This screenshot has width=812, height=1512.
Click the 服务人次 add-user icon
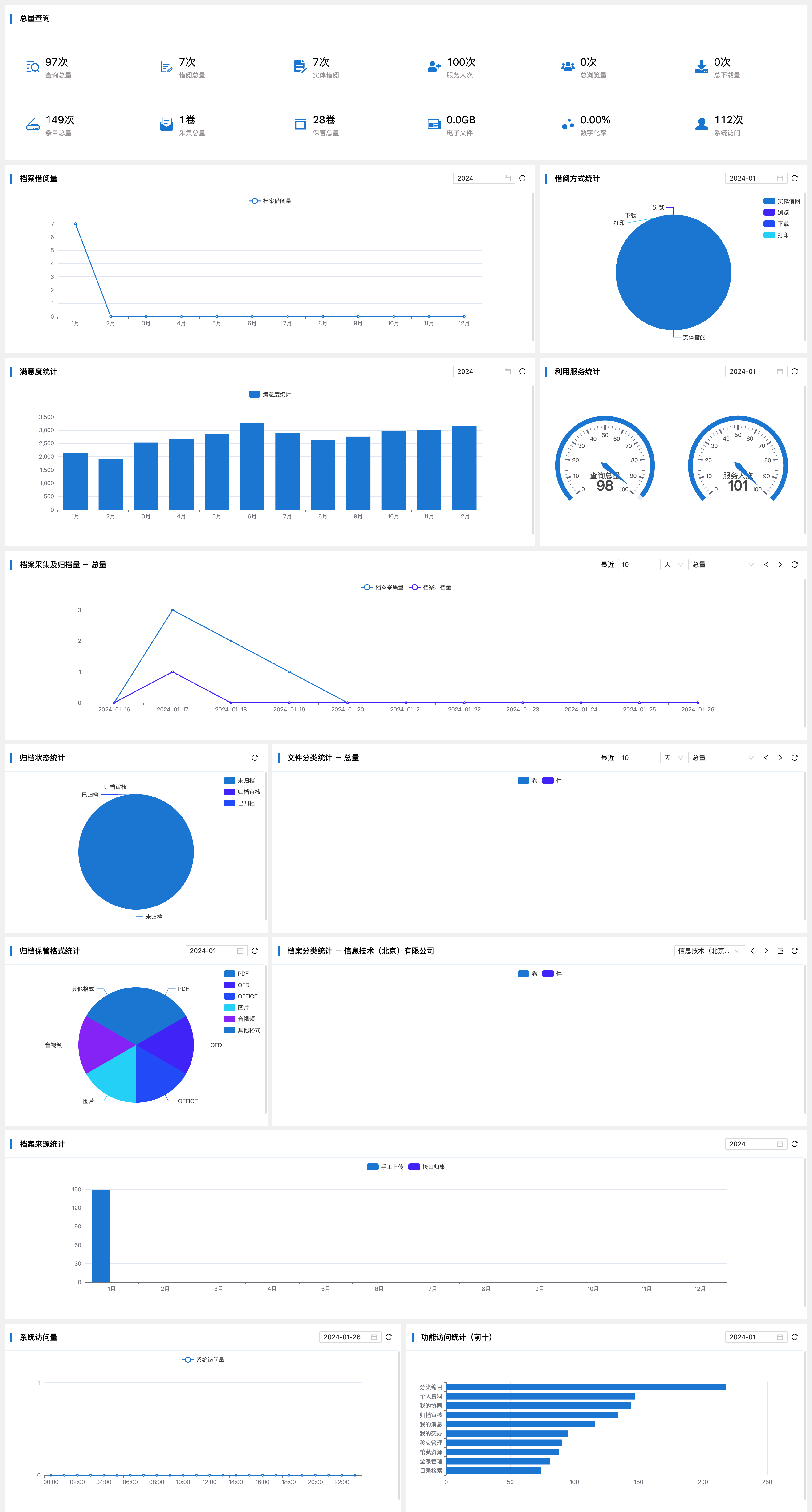(x=434, y=66)
